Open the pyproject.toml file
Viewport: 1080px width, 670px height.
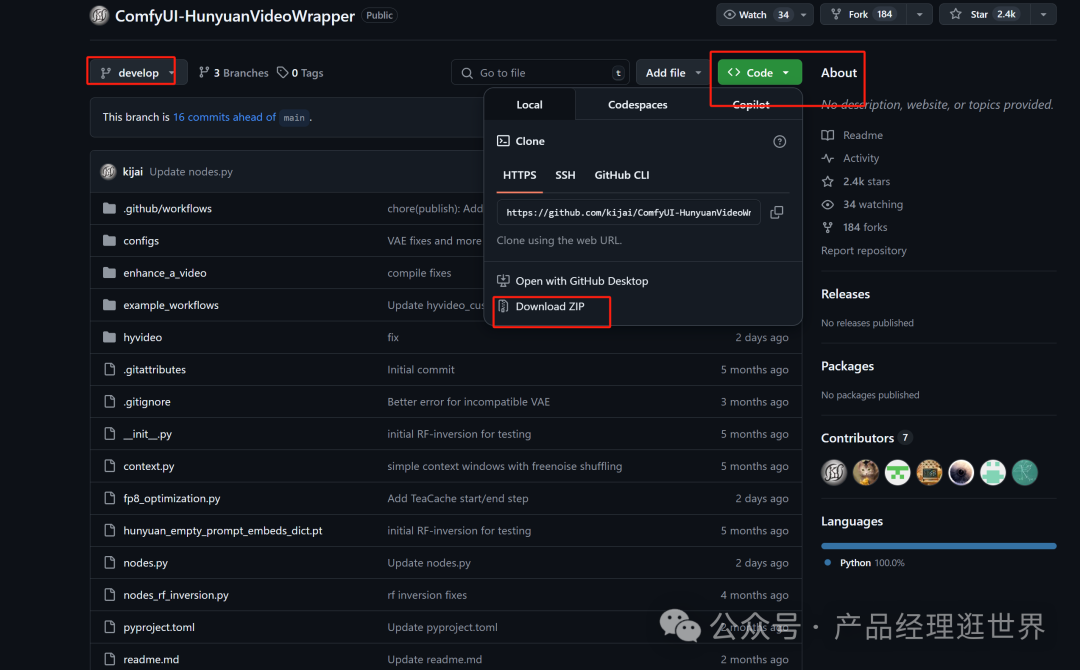pyautogui.click(x=158, y=627)
